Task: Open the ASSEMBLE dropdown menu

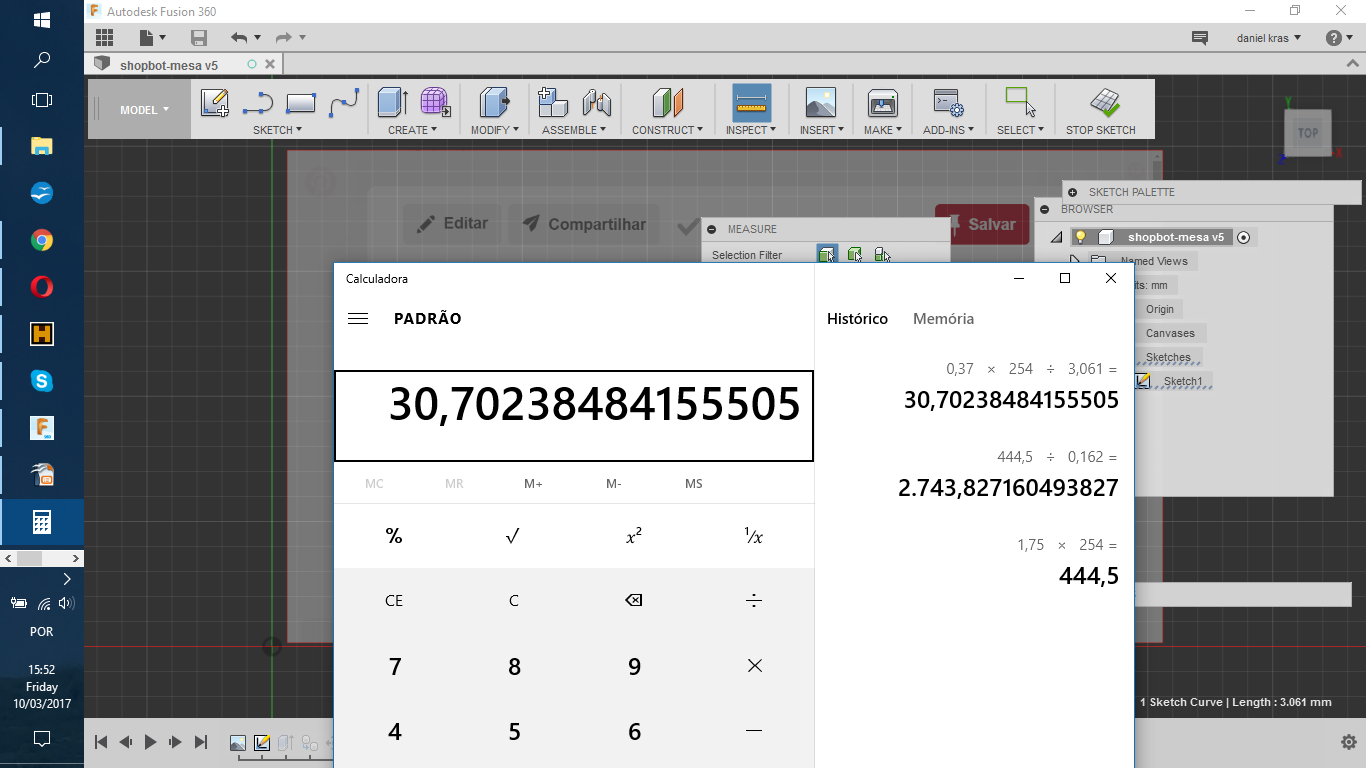Action: tap(574, 130)
